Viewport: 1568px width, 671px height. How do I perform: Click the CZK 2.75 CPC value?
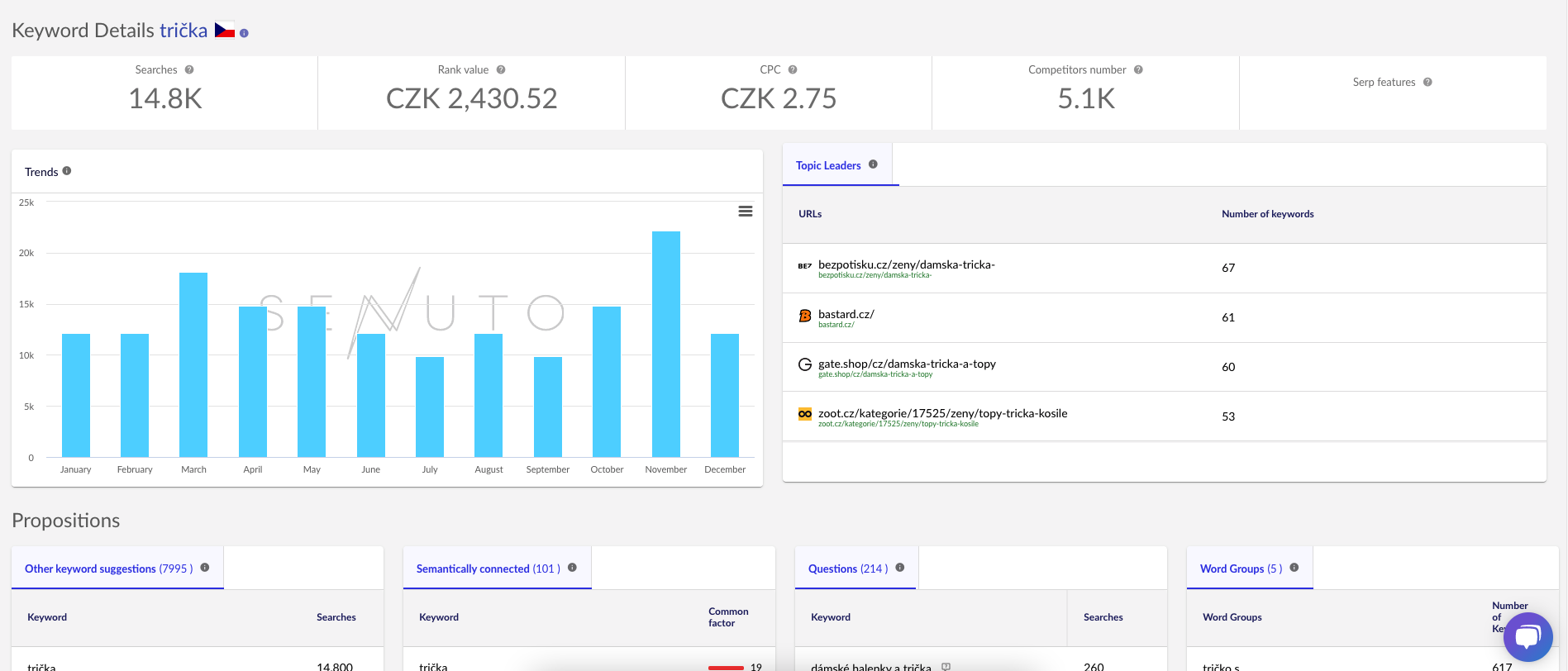(779, 99)
